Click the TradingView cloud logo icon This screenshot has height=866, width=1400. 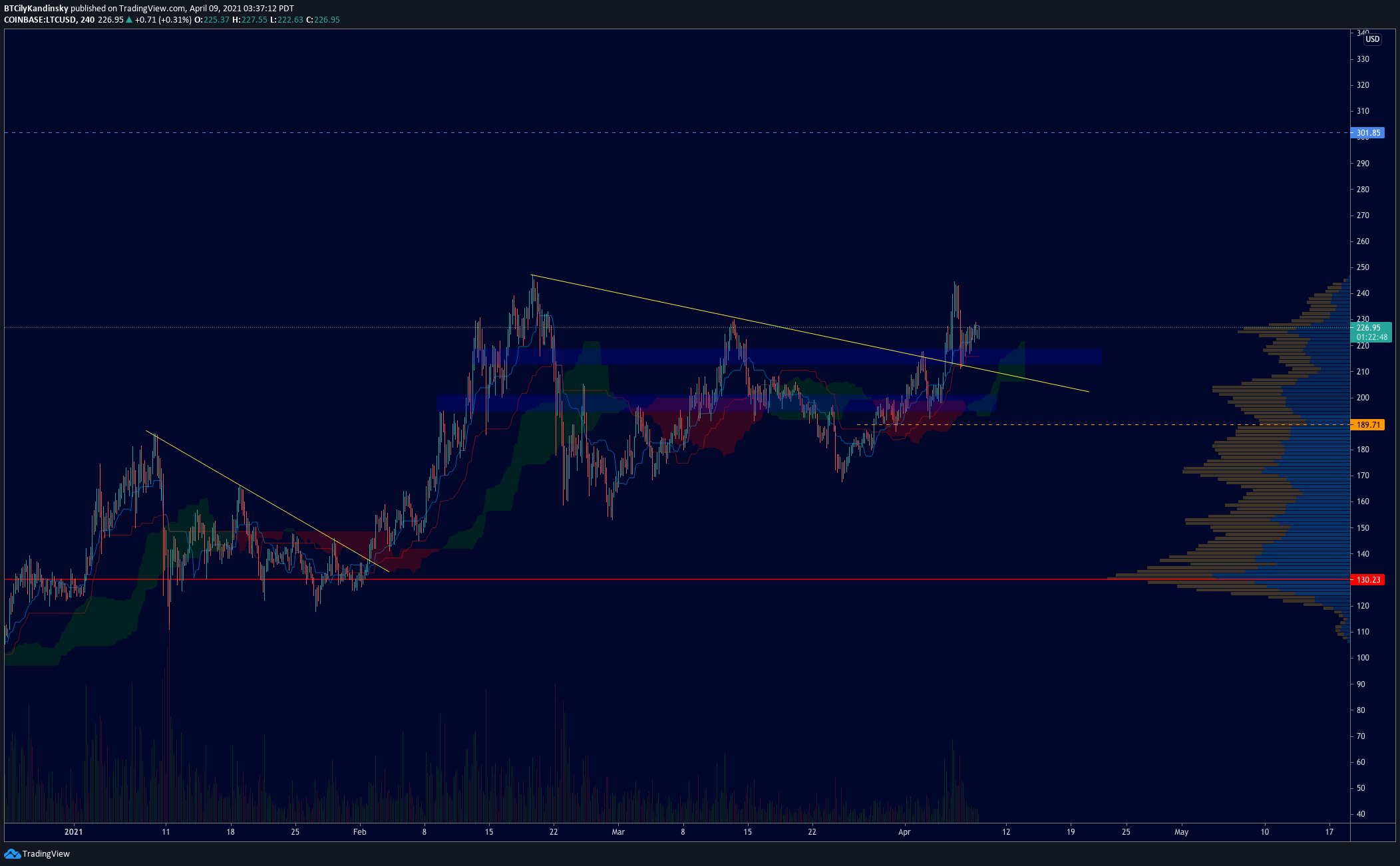(x=12, y=853)
